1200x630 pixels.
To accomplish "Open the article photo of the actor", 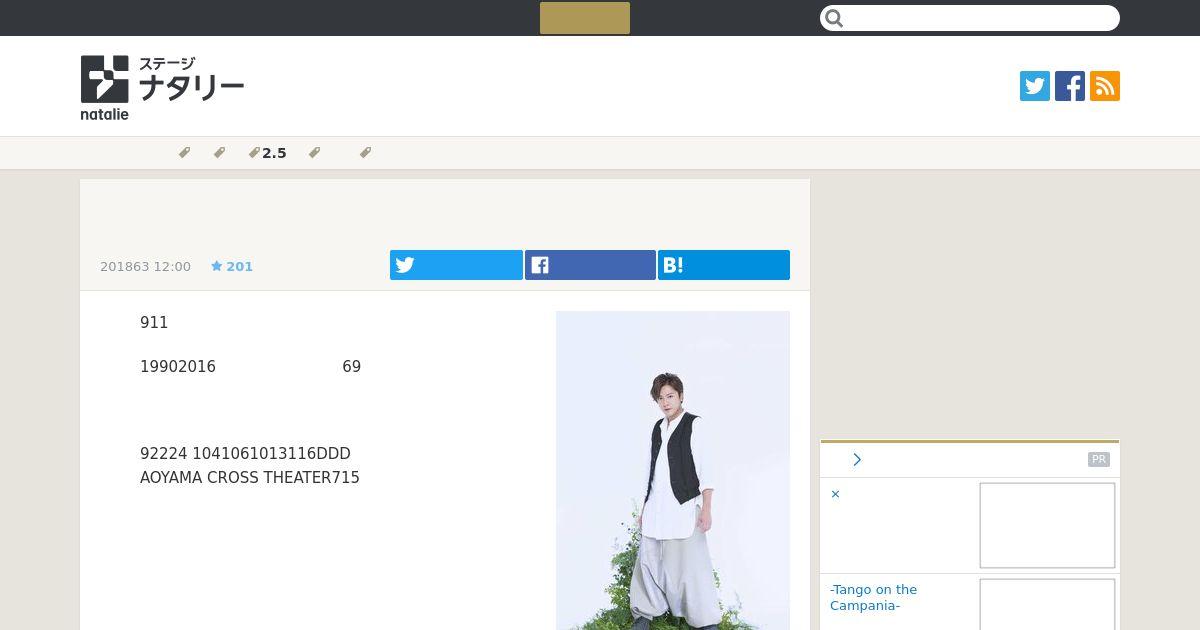I will (673, 470).
